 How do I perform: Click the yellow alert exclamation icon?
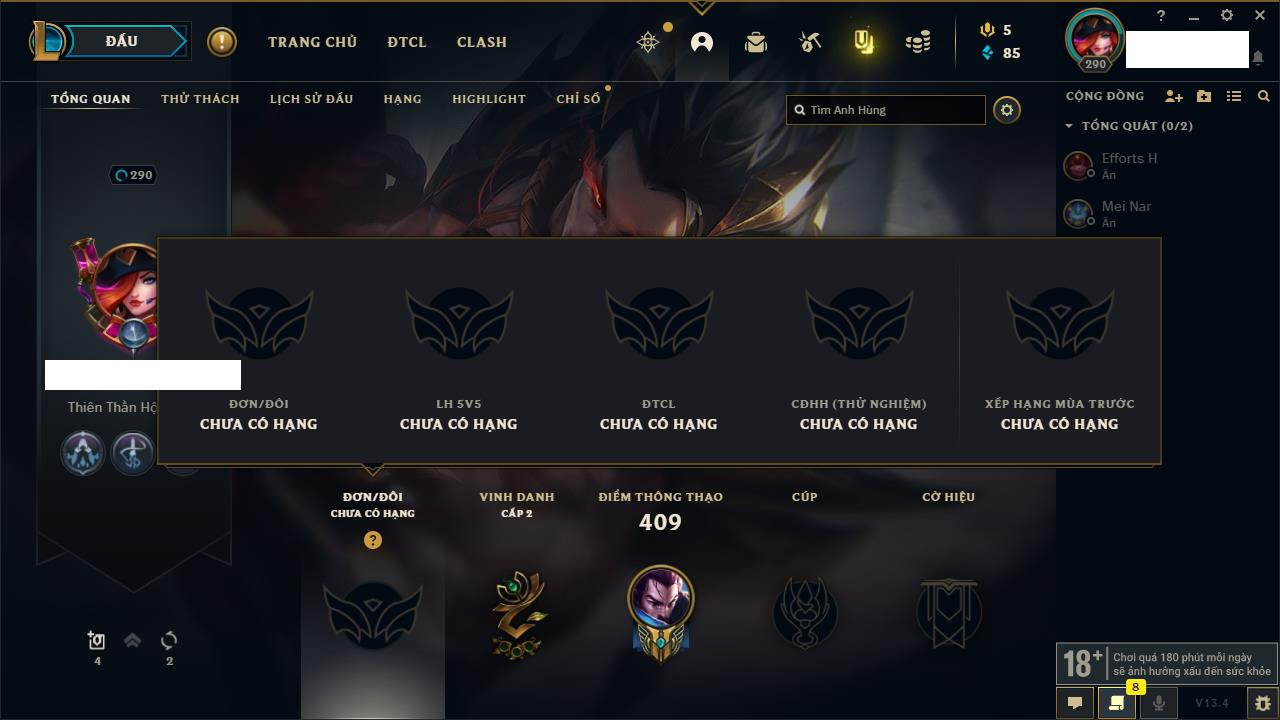tap(222, 42)
